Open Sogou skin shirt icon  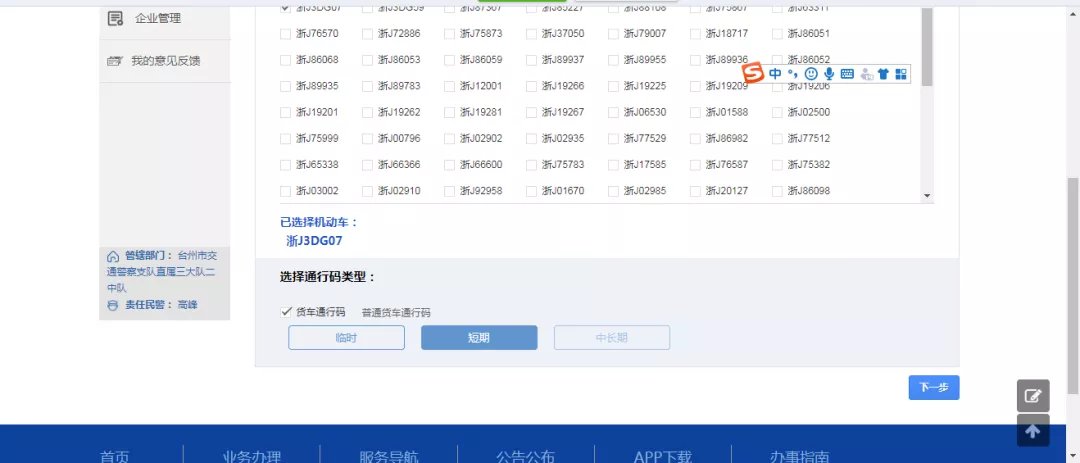884,74
